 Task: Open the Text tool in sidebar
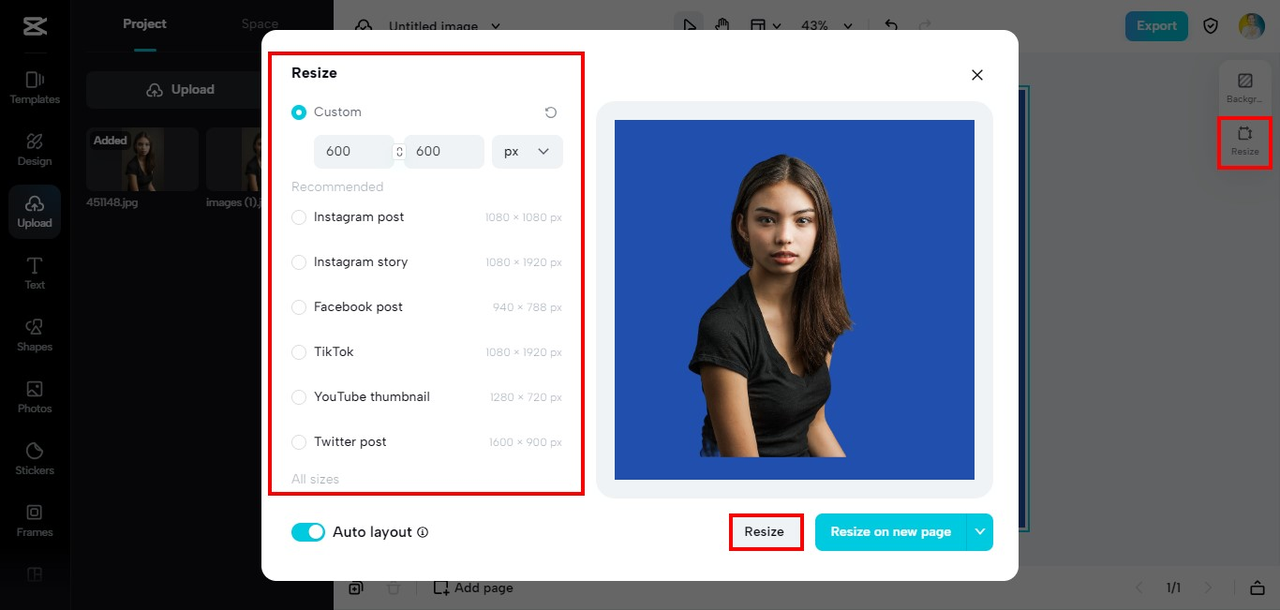(x=34, y=273)
